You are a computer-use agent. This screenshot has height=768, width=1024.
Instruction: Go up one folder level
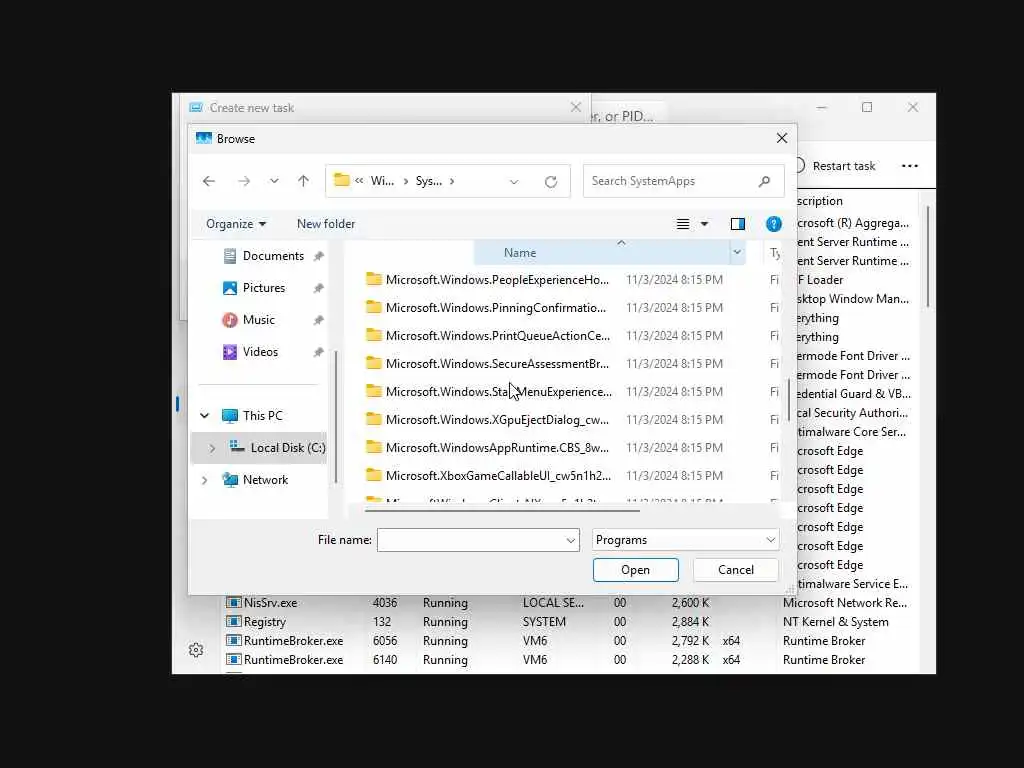(303, 181)
